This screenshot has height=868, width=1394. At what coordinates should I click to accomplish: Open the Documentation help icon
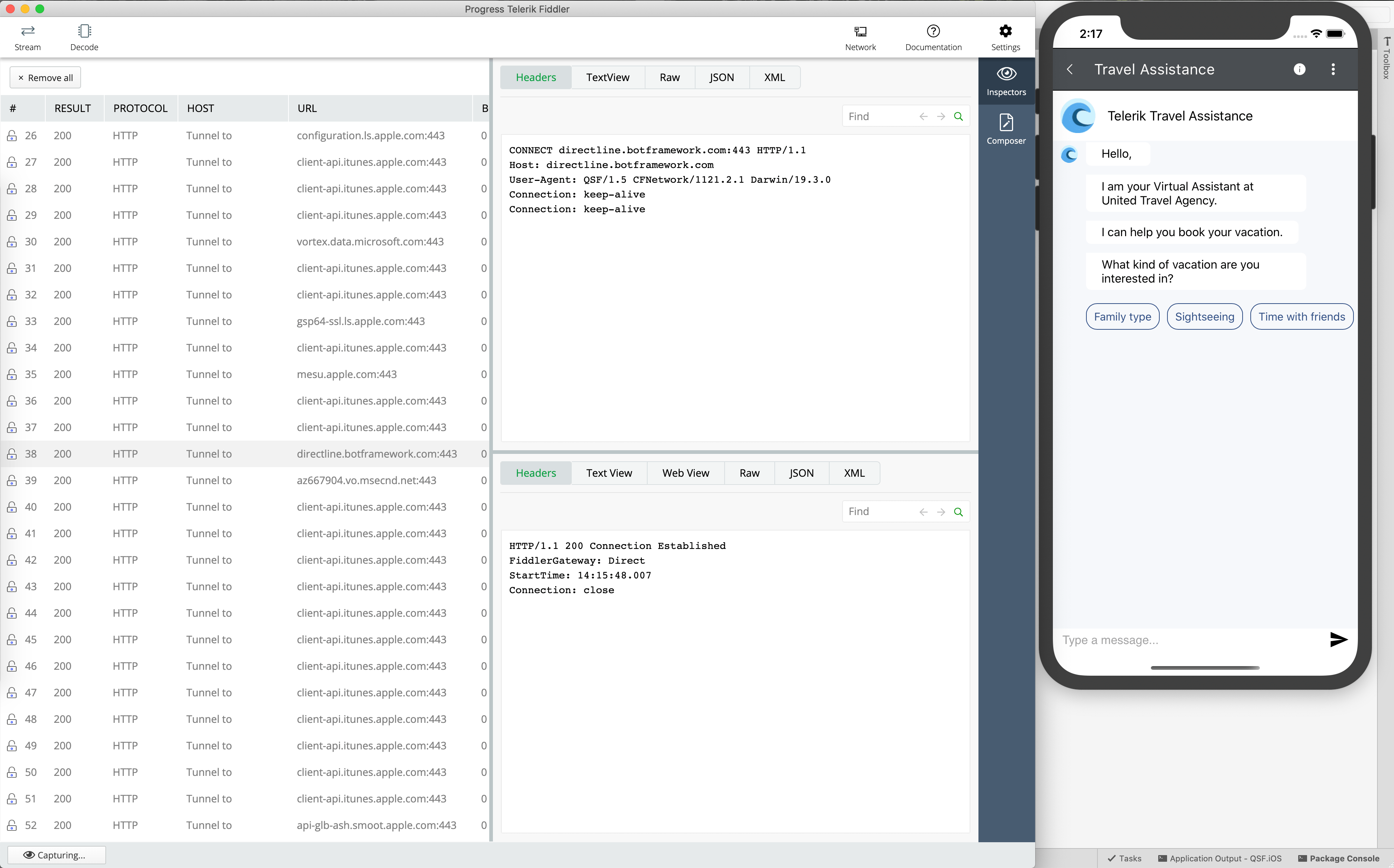coord(933,31)
